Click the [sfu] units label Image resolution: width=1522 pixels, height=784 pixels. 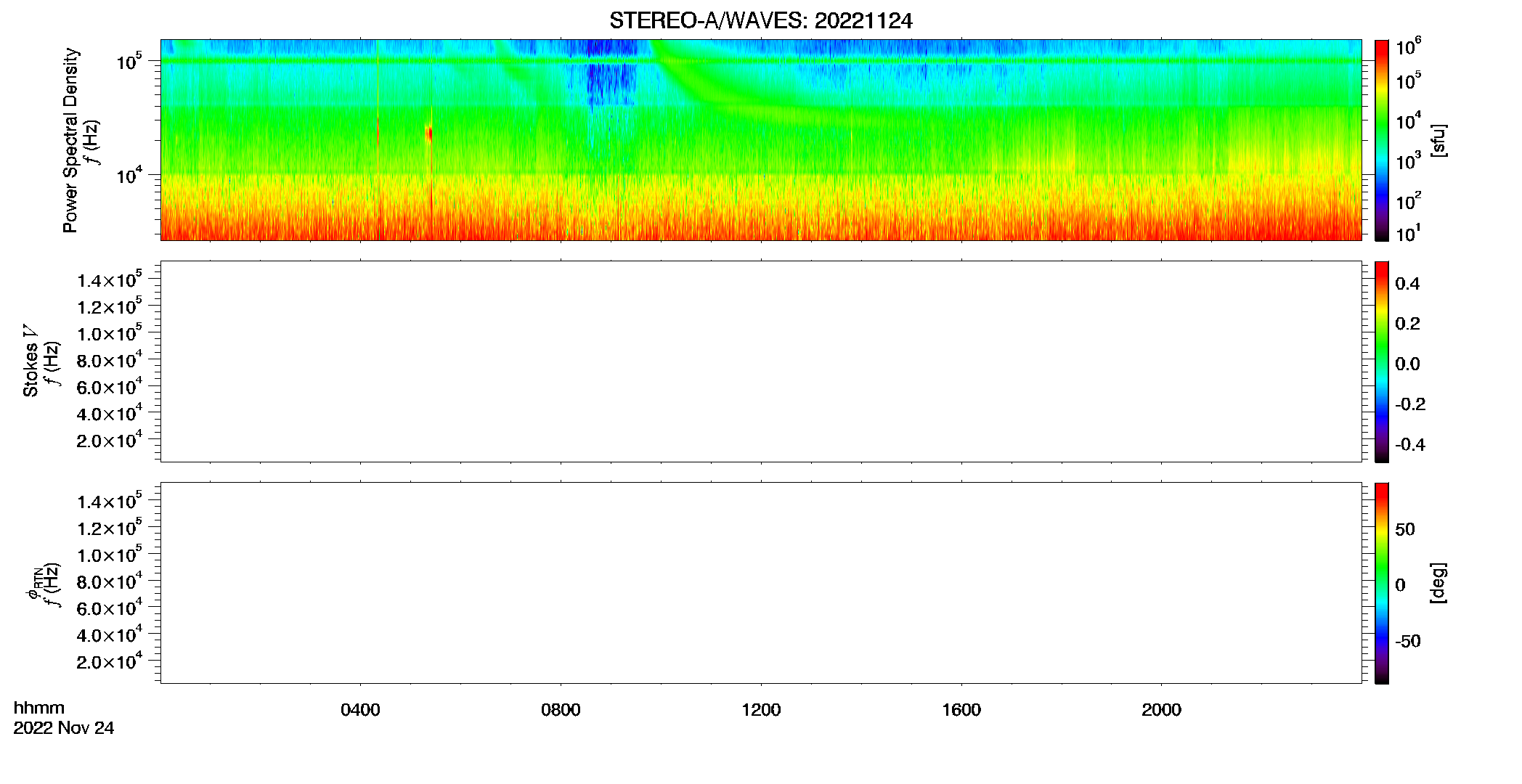tap(1438, 140)
